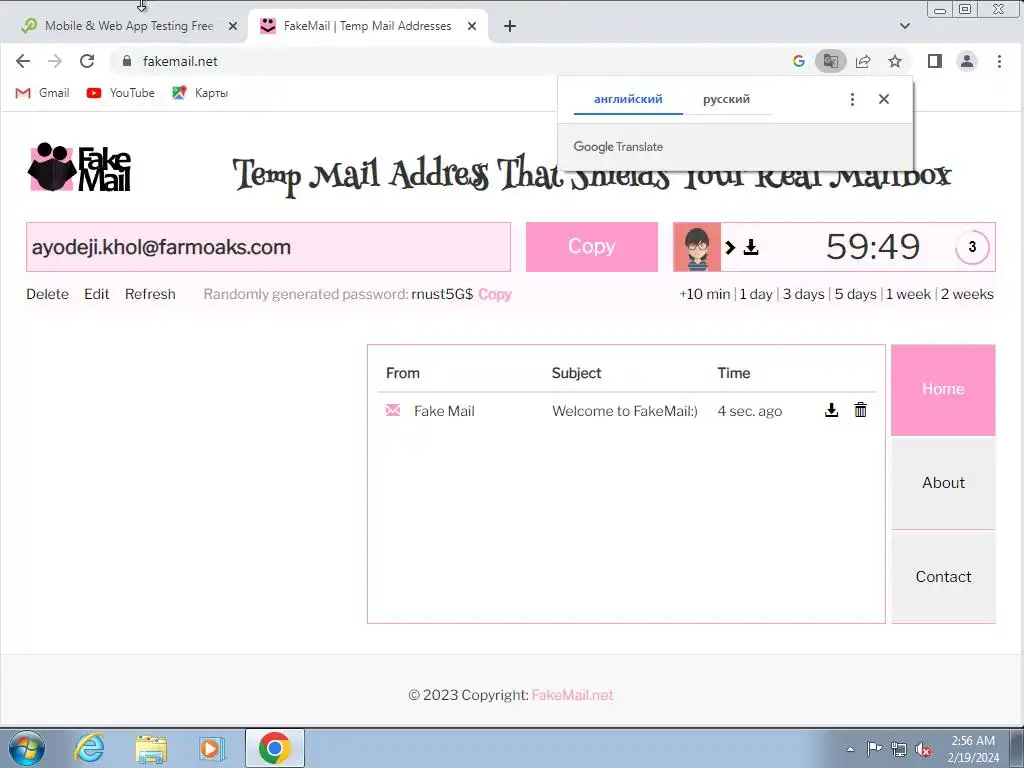
Task: Click the envelope icon on Fake Mail row
Action: (392, 410)
